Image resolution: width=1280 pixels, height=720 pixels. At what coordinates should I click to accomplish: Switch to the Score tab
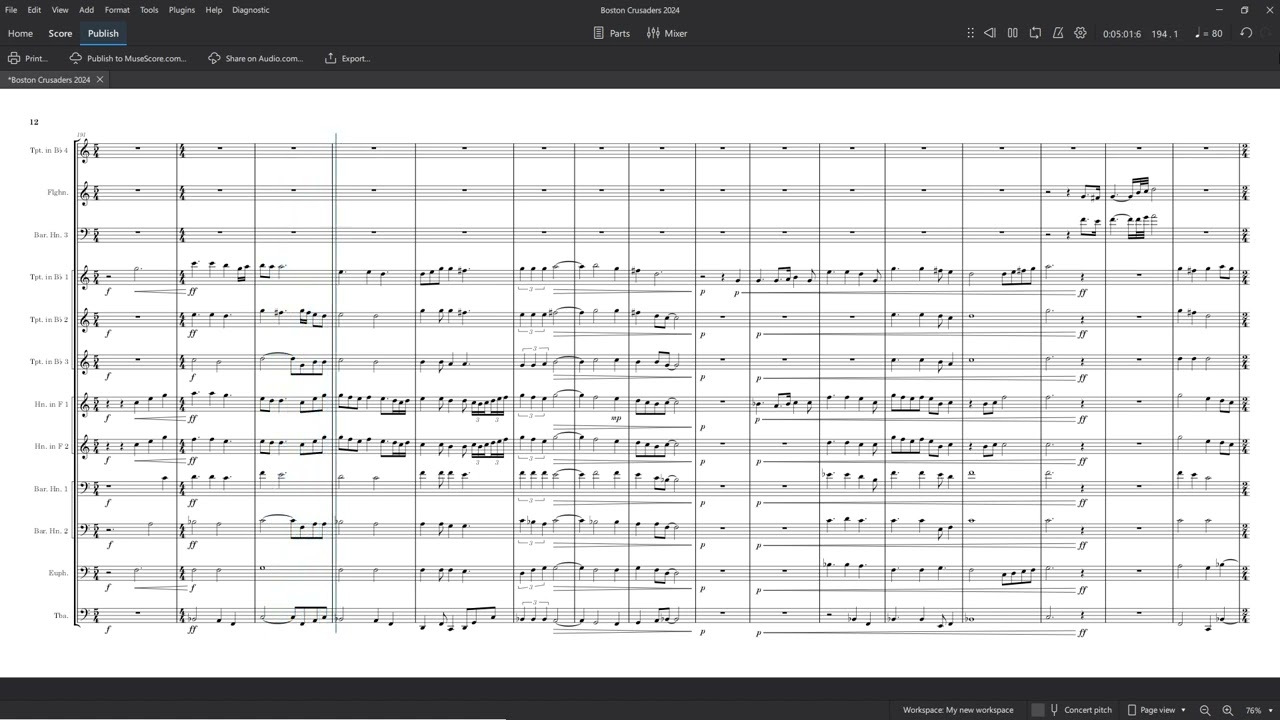60,33
